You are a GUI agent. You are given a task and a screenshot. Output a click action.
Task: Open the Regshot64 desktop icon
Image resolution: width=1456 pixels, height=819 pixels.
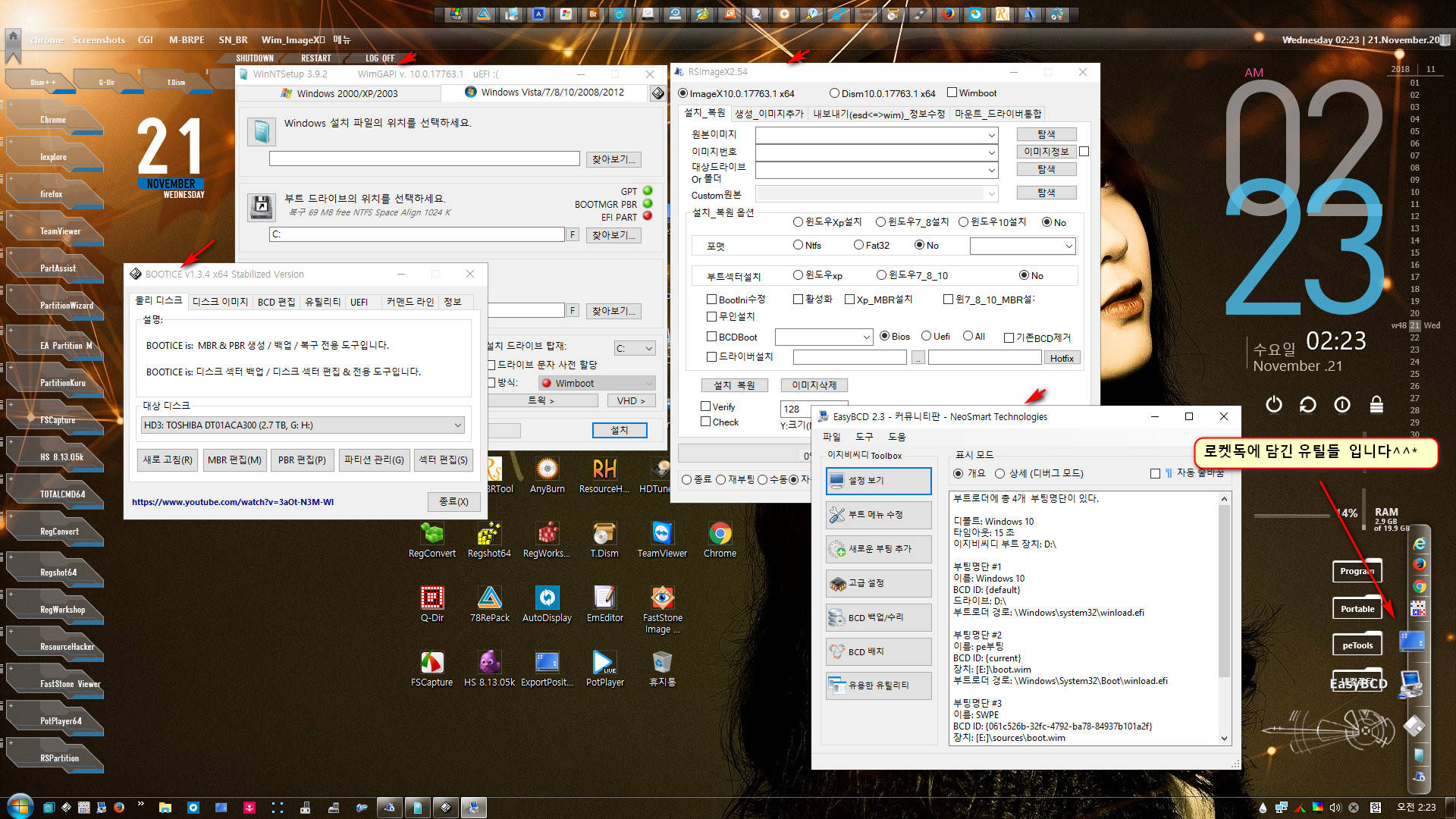tap(489, 540)
